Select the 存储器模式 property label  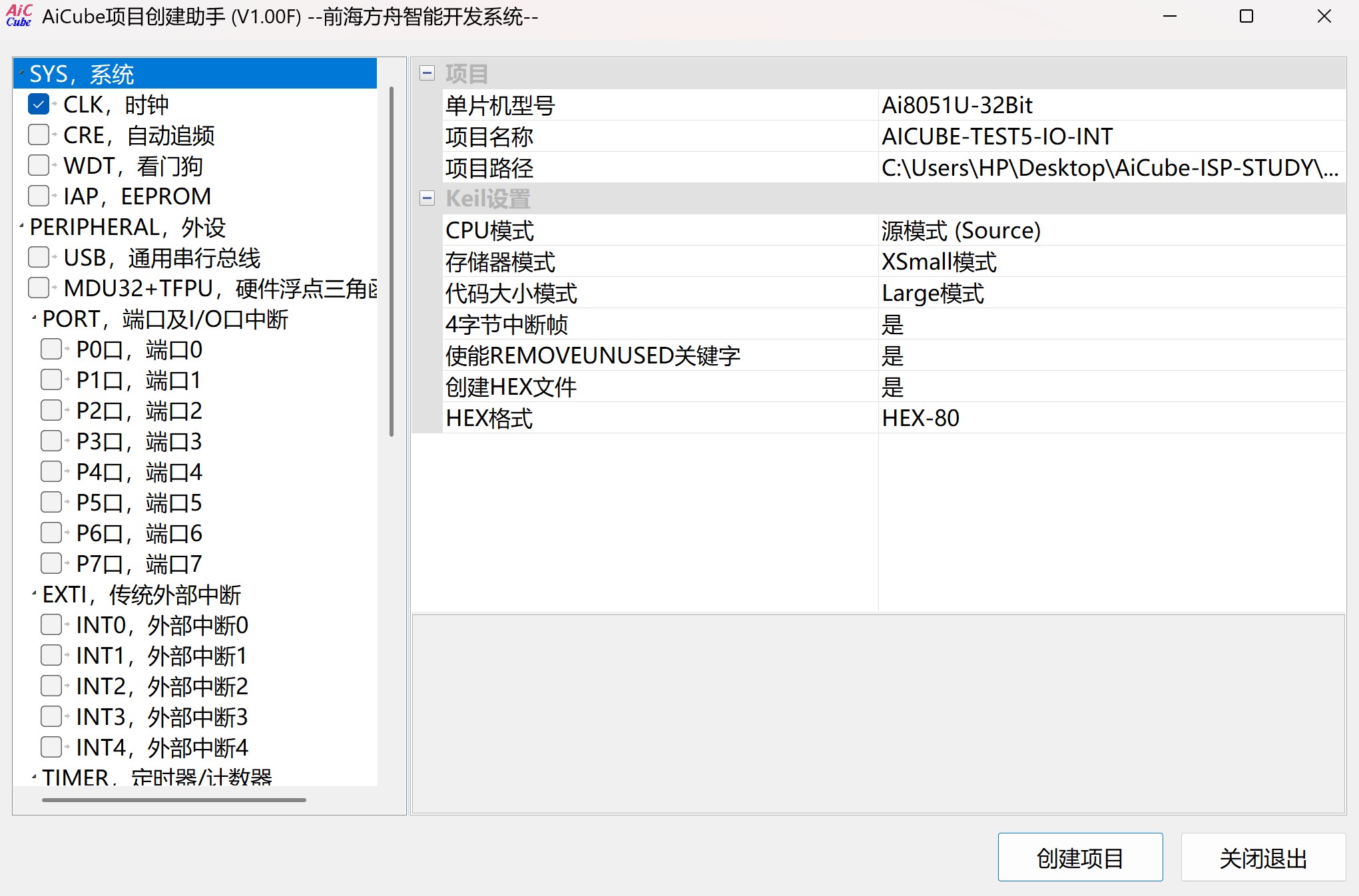click(x=500, y=262)
